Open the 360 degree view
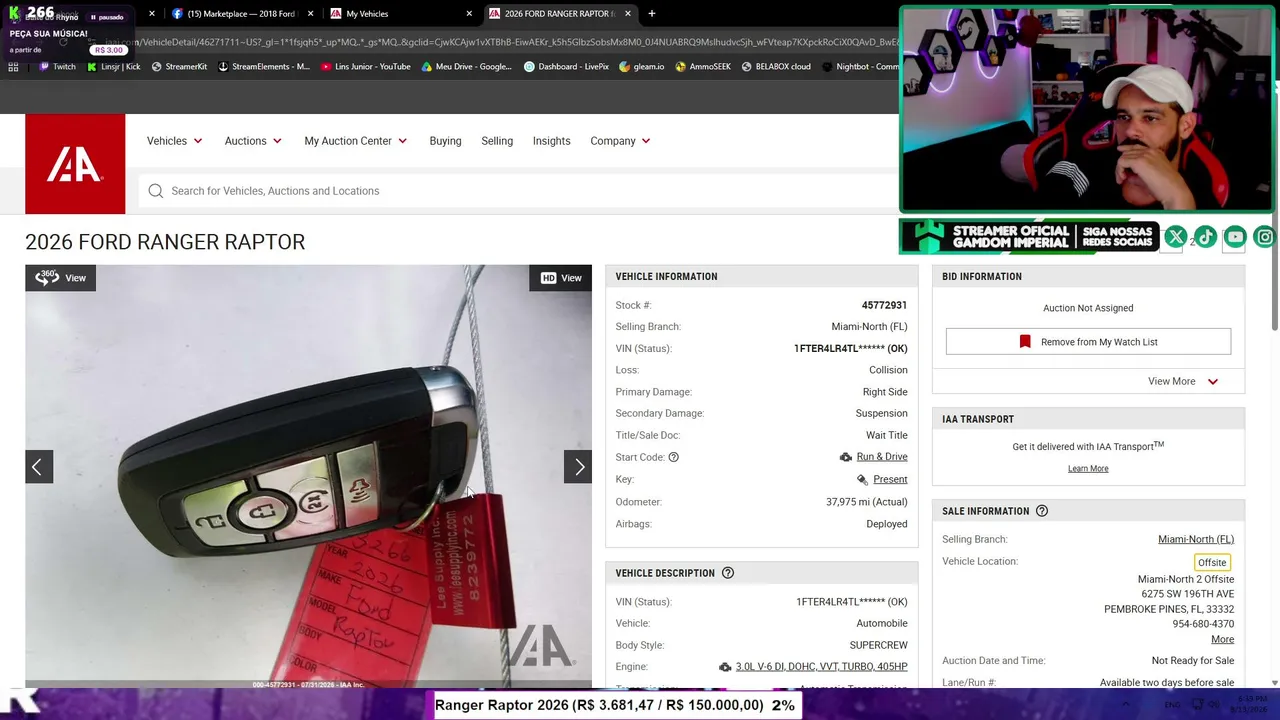This screenshot has height=720, width=1280. click(x=60, y=278)
